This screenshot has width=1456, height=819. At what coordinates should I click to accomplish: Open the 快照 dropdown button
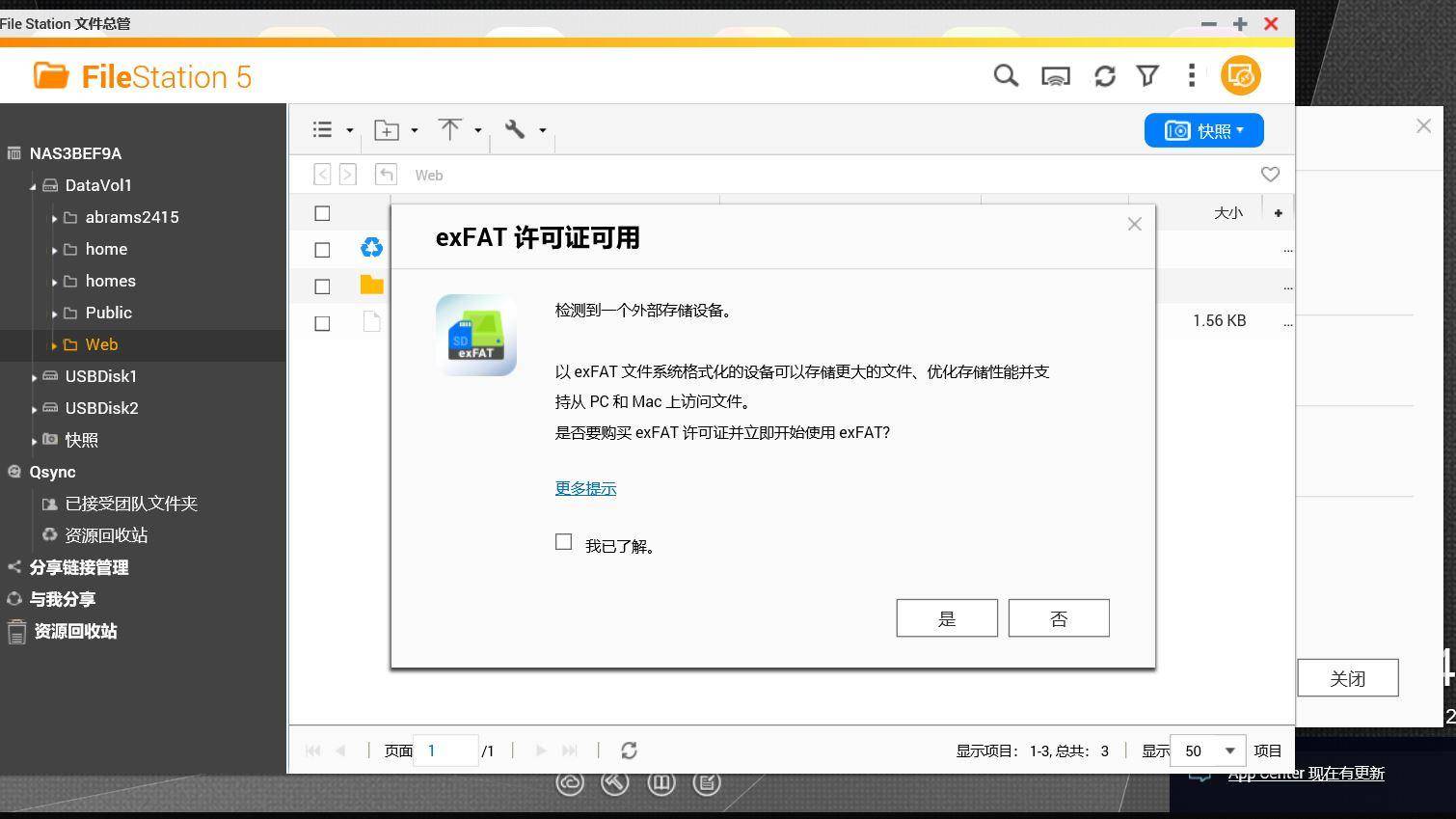tap(1203, 130)
